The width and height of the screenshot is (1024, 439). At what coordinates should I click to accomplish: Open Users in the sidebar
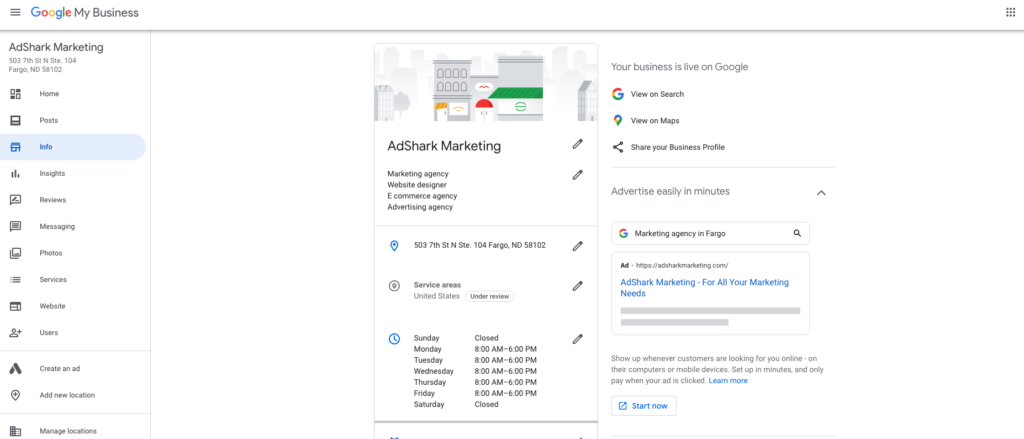click(x=48, y=333)
